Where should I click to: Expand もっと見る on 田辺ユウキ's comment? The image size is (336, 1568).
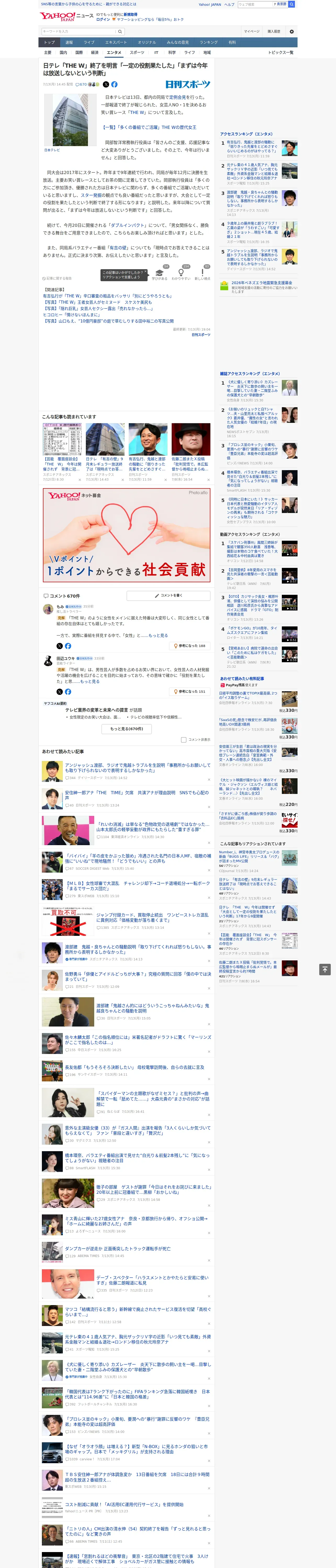(90, 682)
